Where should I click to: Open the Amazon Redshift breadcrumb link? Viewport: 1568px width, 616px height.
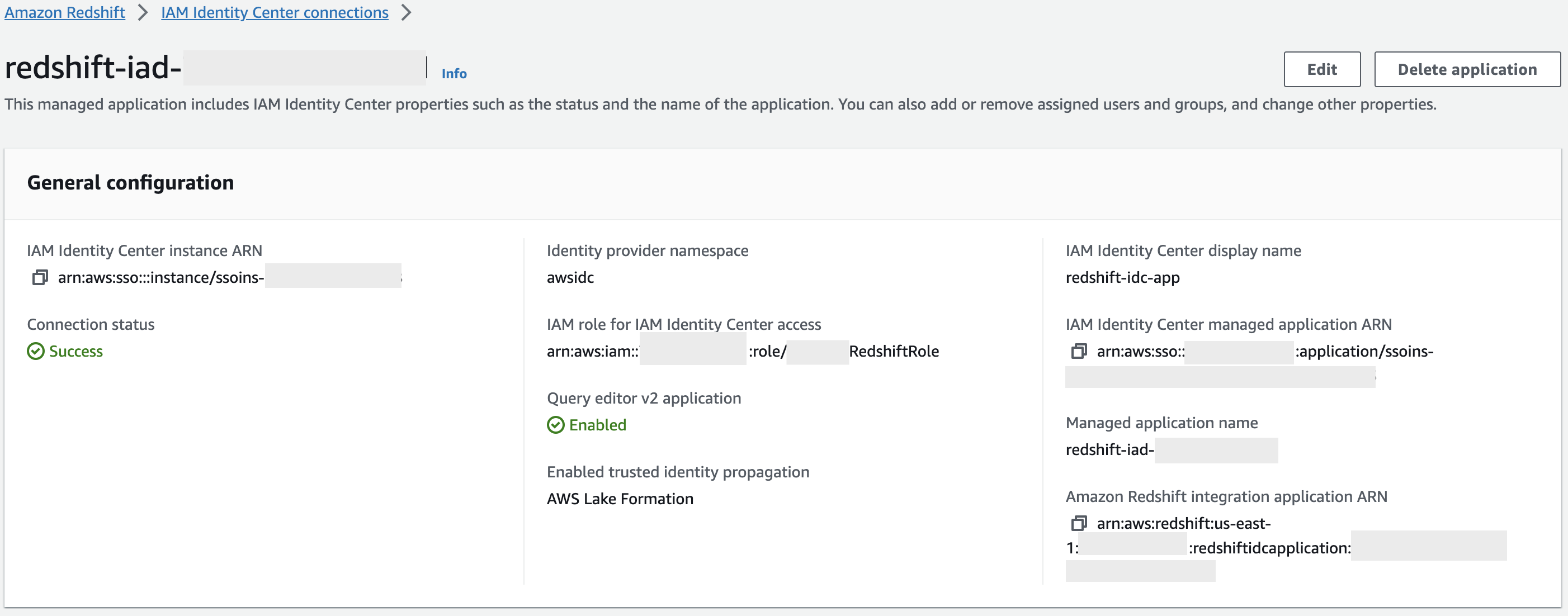tap(64, 13)
